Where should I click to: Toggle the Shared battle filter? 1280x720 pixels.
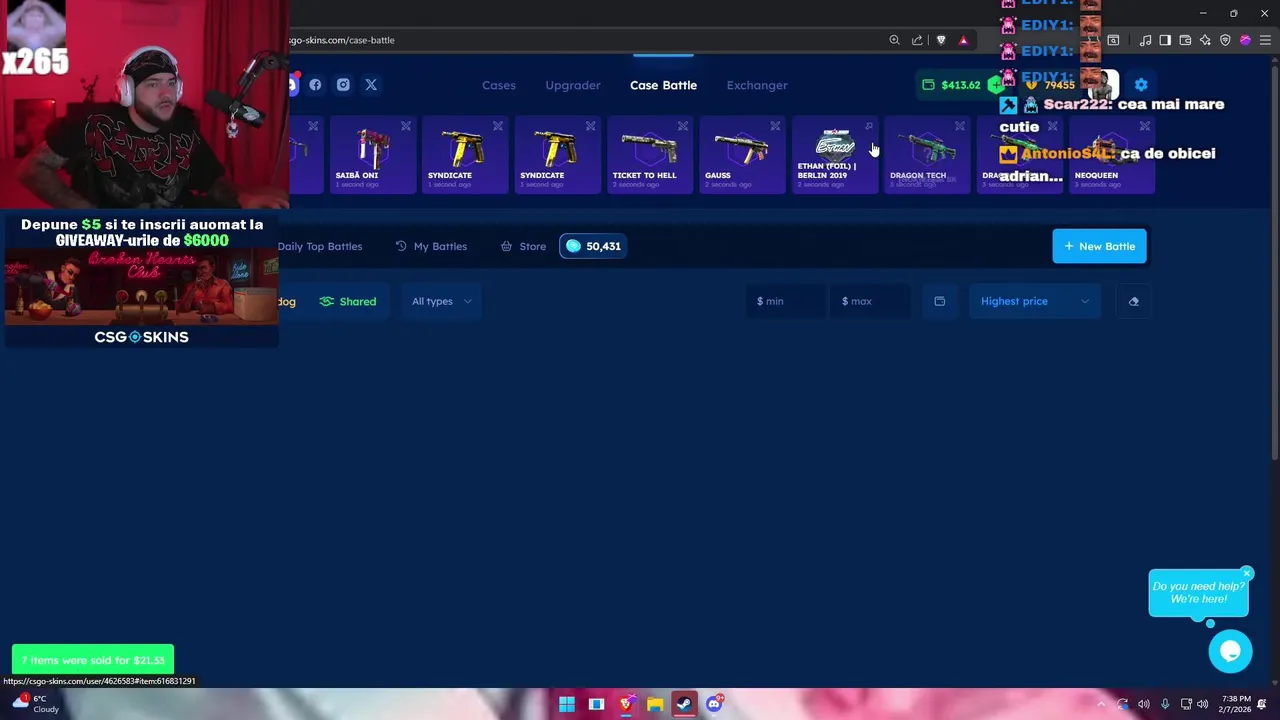(x=348, y=301)
